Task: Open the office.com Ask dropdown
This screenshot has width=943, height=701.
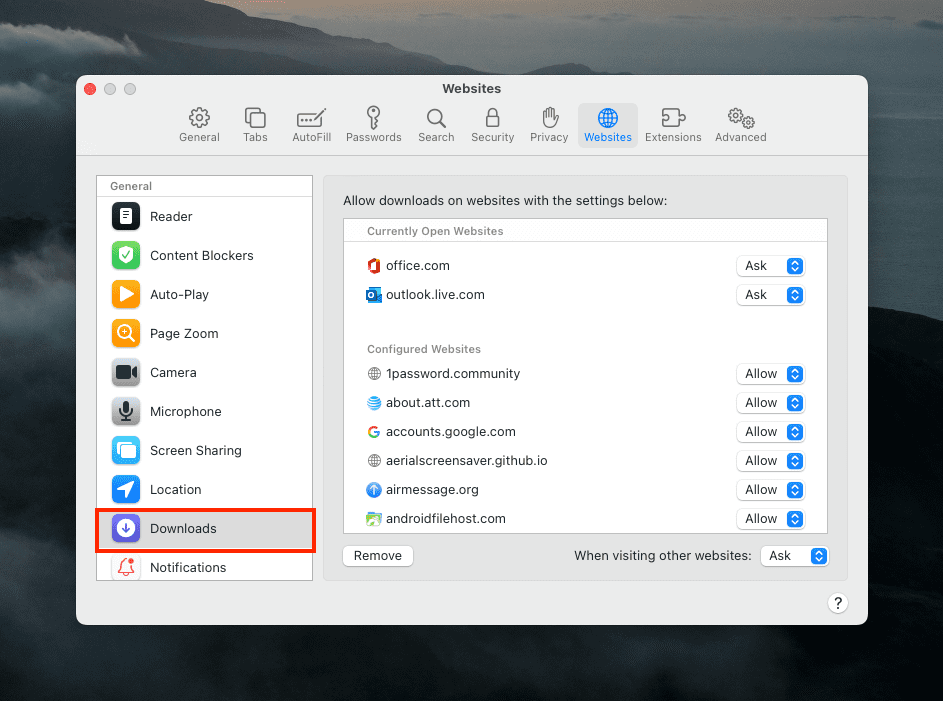Action: coord(770,266)
